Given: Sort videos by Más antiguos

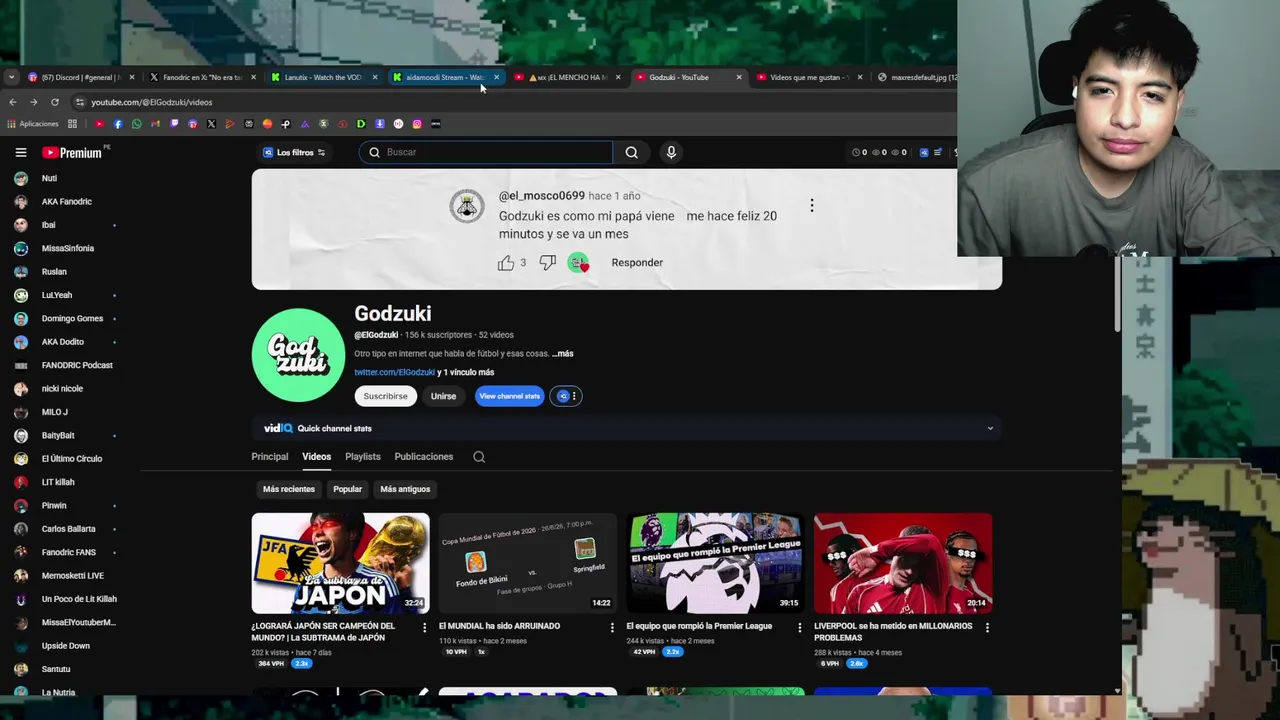Looking at the screenshot, I should (405, 489).
